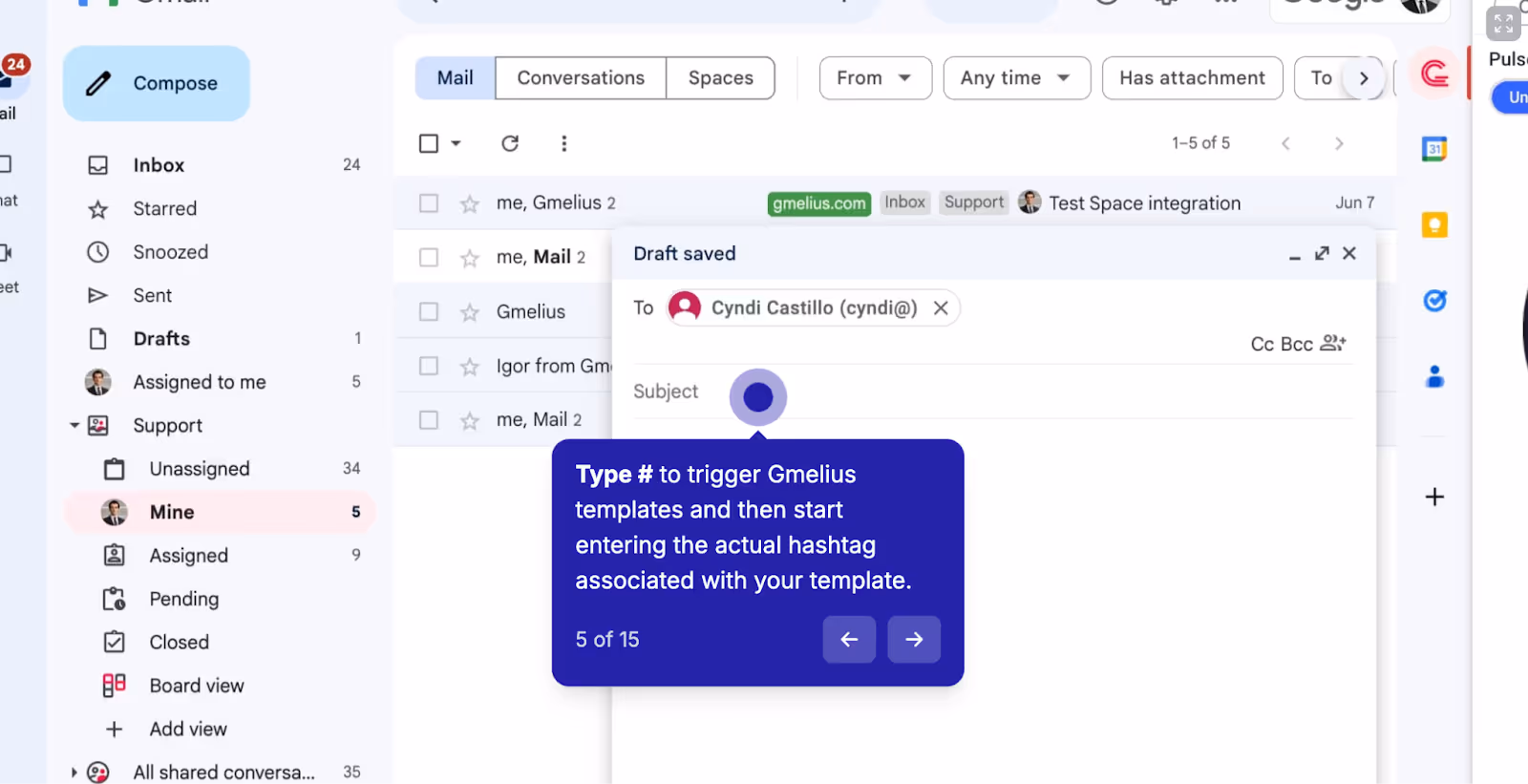1528x784 pixels.
Task: Go to the newer messages page
Action: 1285,143
